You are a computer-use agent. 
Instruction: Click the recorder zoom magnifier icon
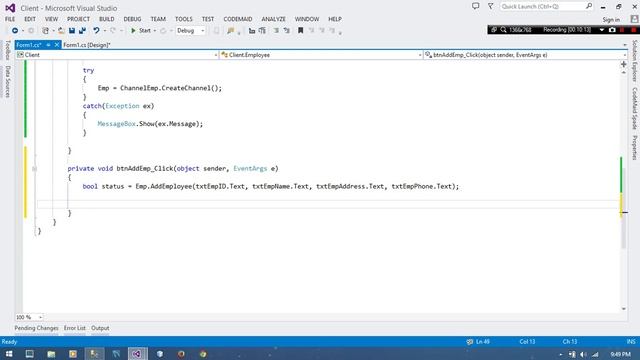pos(504,30)
